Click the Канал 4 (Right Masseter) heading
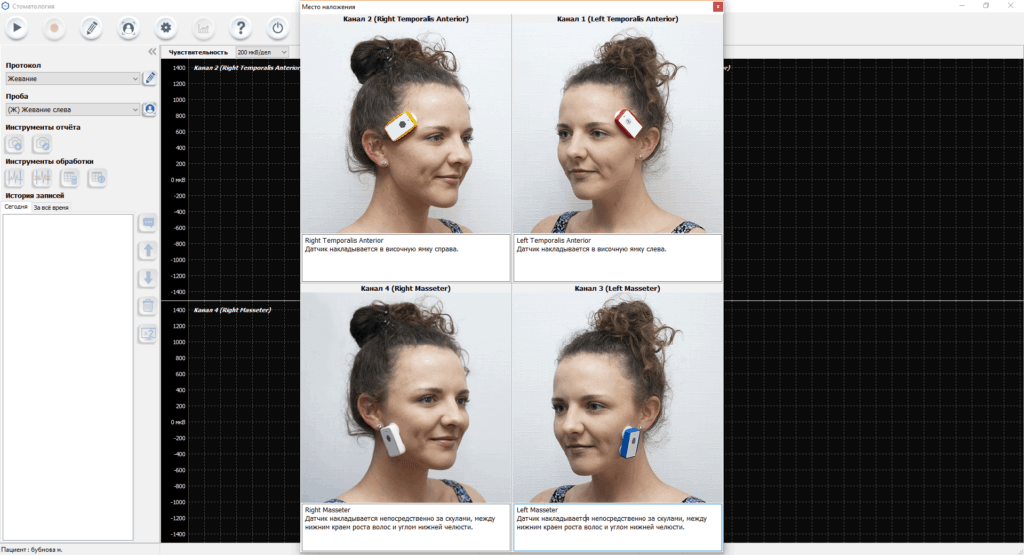This screenshot has width=1024, height=555. (406, 288)
